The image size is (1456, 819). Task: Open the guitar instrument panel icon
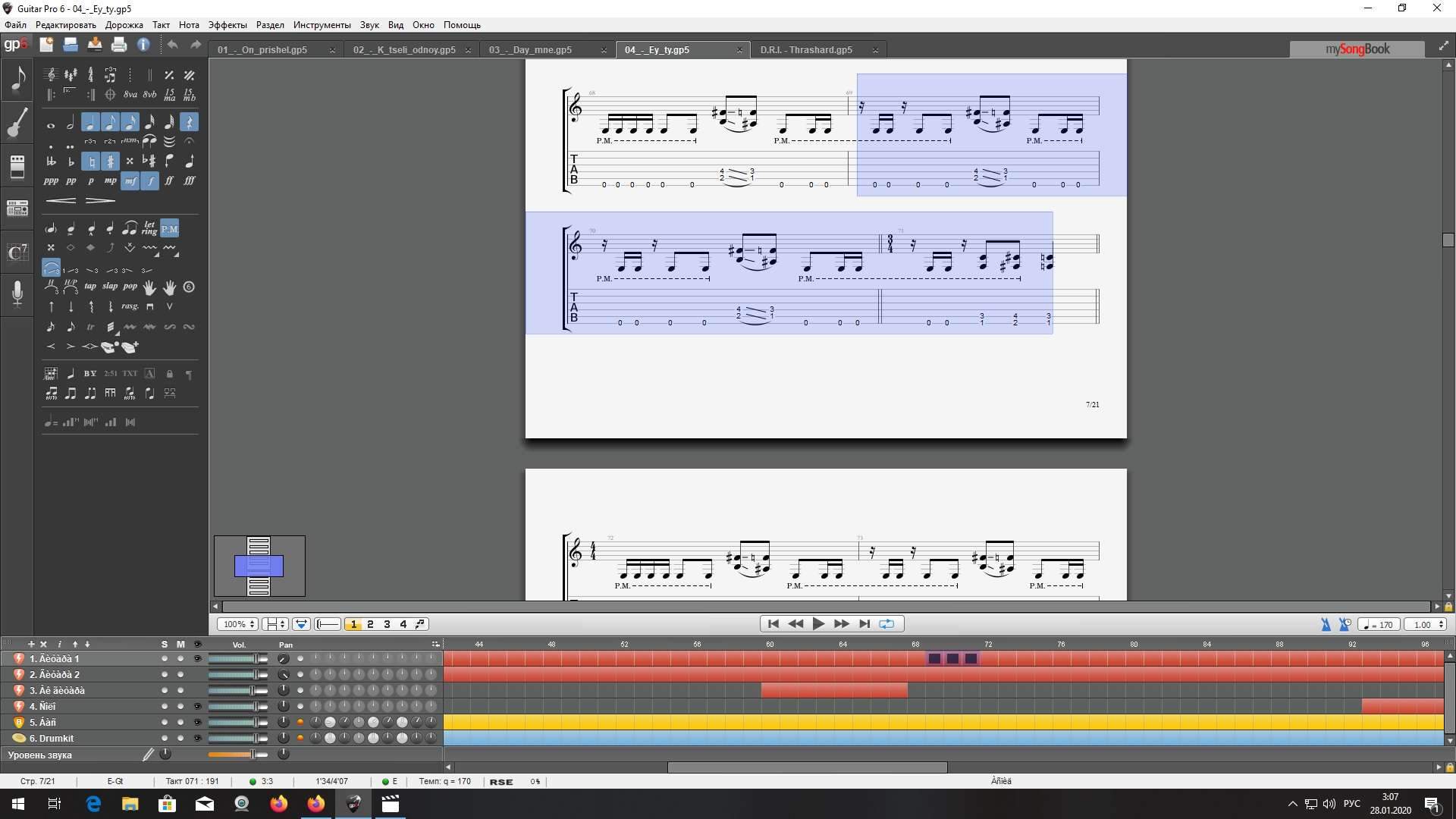click(x=17, y=123)
